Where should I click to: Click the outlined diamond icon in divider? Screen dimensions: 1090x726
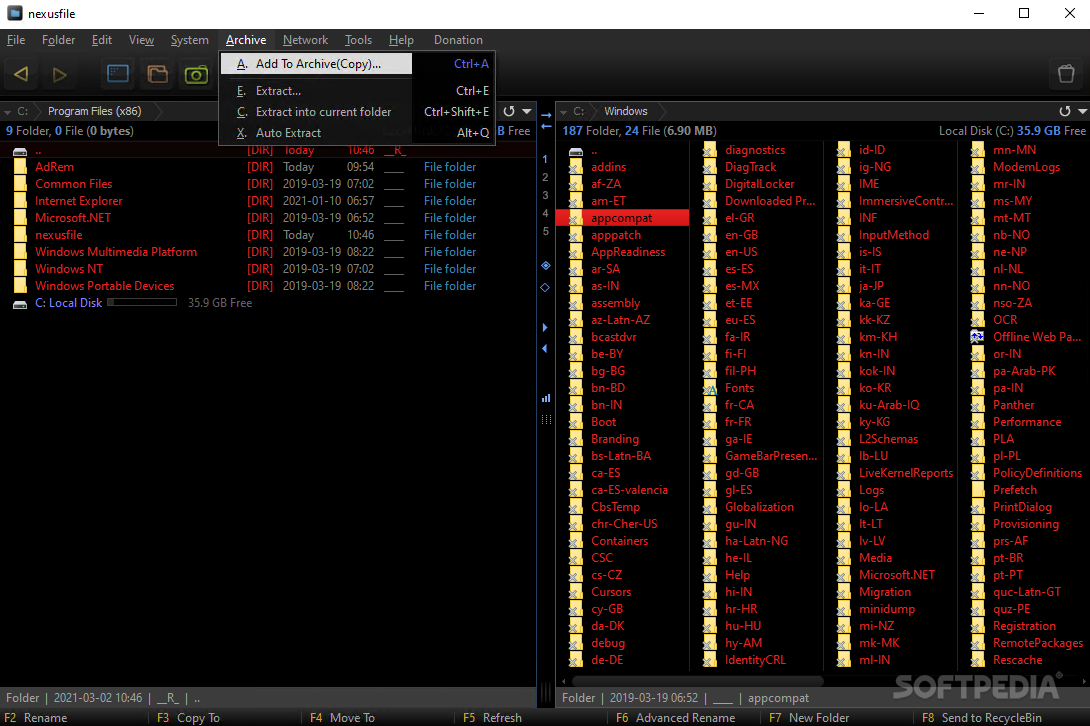(x=546, y=287)
